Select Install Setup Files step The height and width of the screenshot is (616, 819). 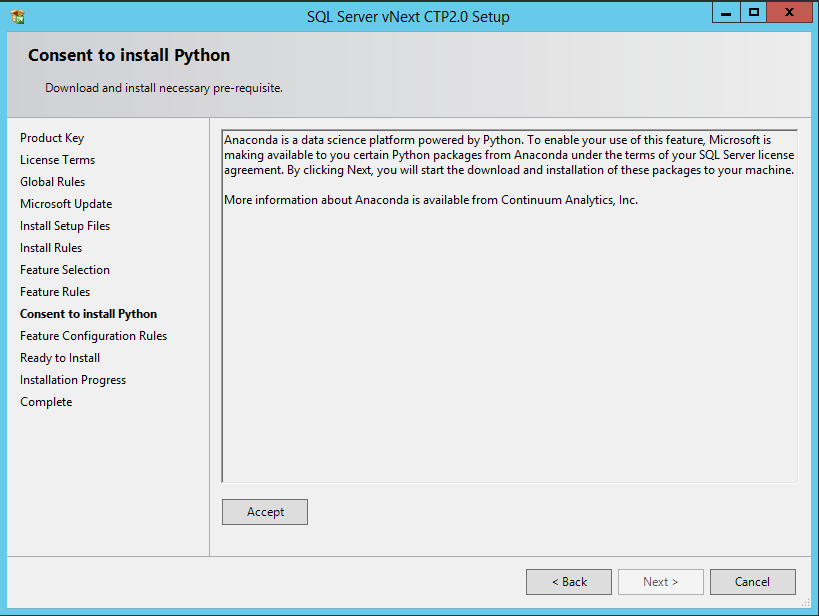point(65,226)
